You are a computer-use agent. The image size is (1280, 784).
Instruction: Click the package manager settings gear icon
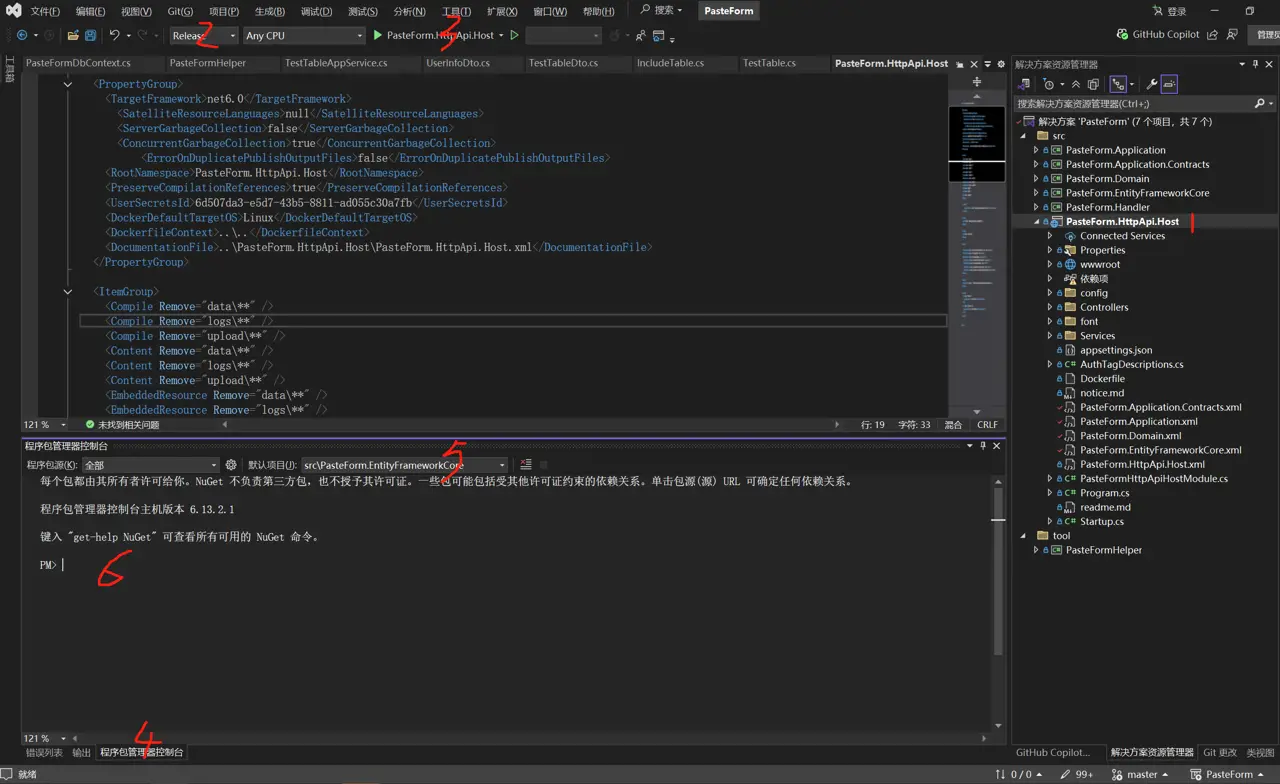[x=231, y=465]
